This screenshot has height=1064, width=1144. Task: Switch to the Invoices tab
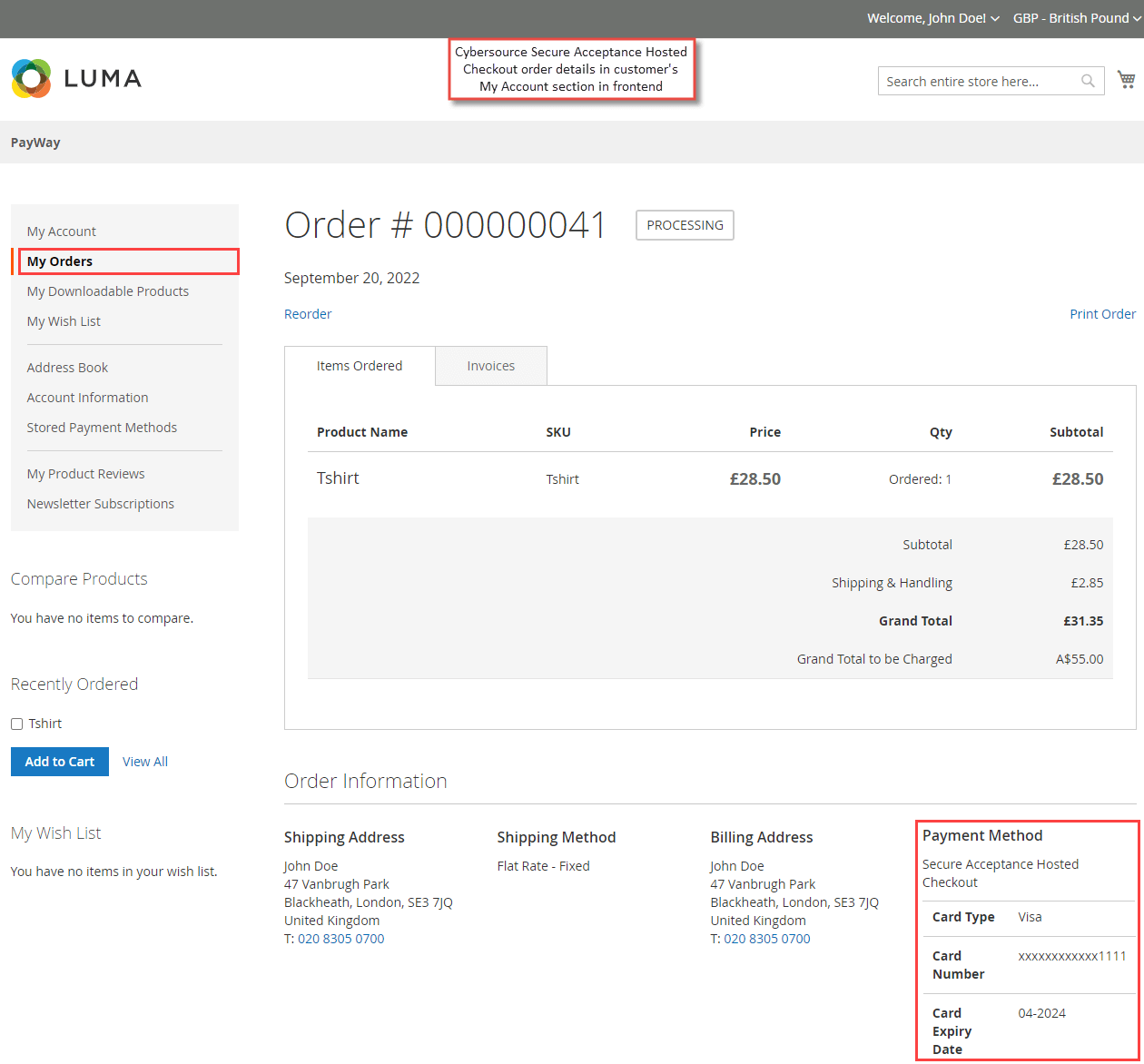pyautogui.click(x=490, y=366)
